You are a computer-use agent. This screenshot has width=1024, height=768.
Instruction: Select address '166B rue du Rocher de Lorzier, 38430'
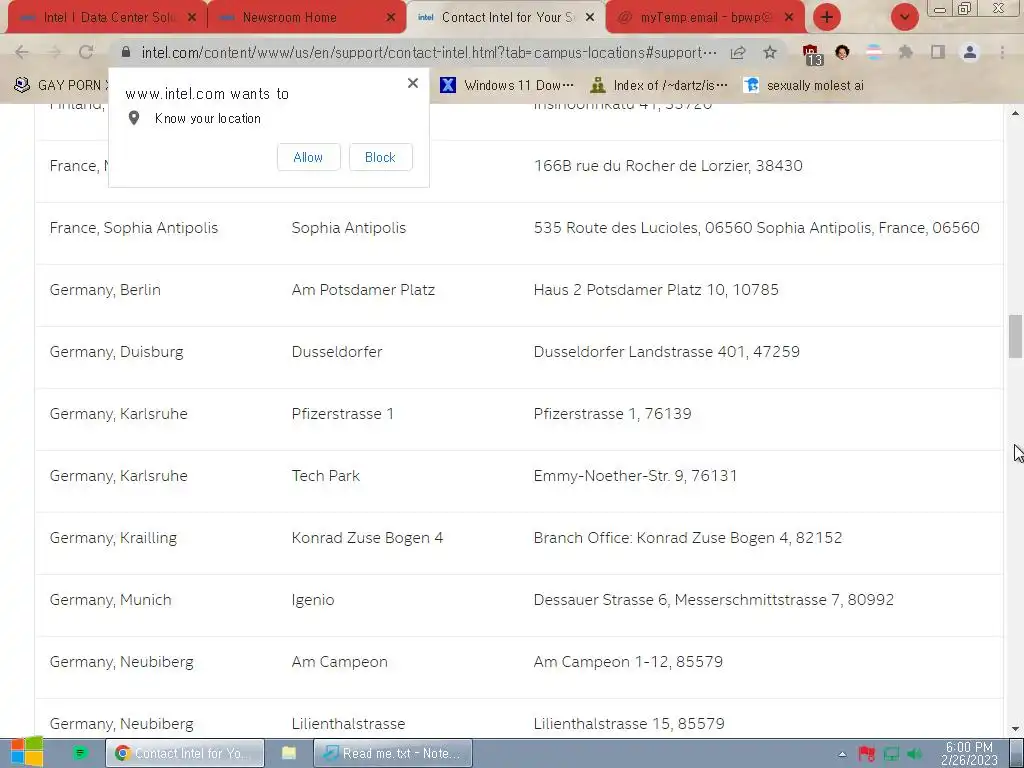click(x=668, y=166)
